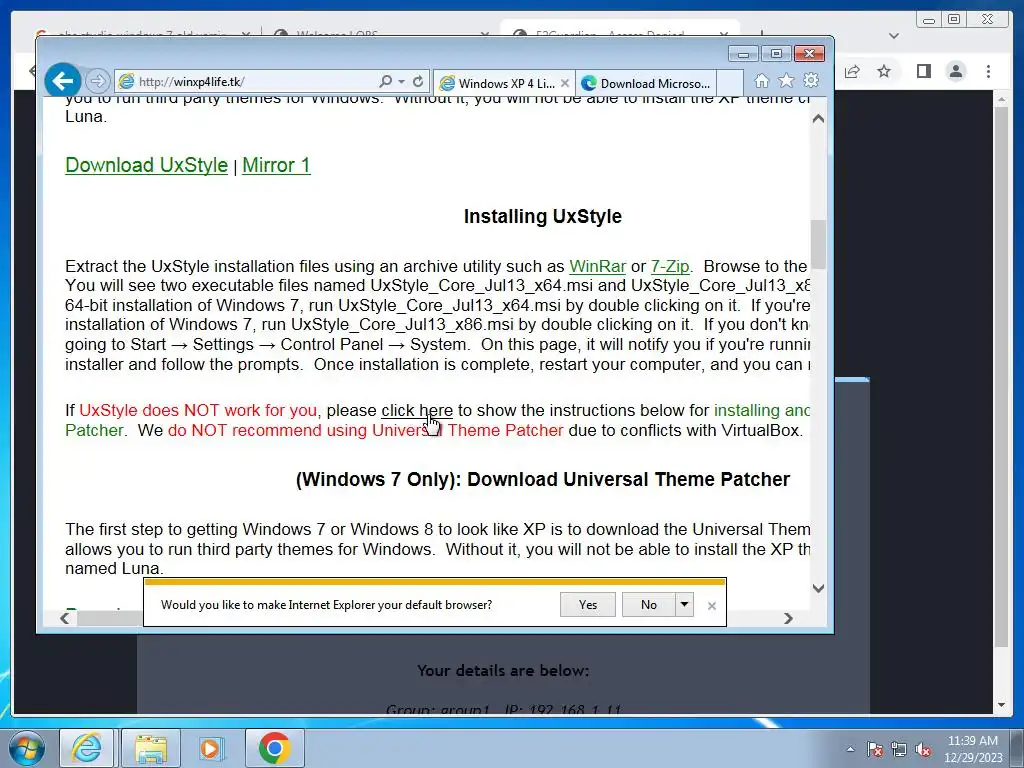Click No on default browser prompt
Image resolution: width=1024 pixels, height=768 pixels.
[x=648, y=605]
